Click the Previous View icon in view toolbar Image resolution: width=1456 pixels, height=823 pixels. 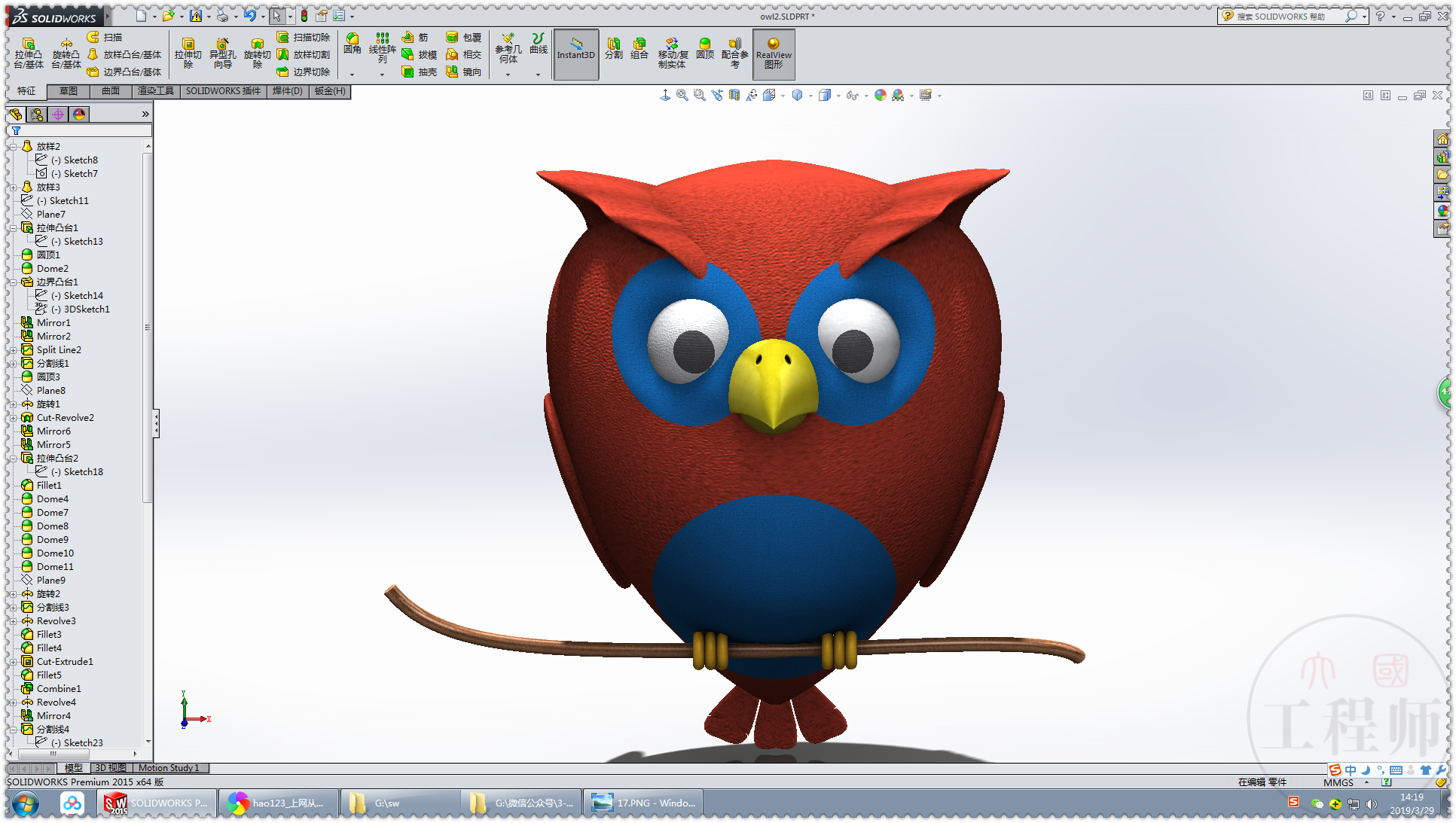pos(717,96)
